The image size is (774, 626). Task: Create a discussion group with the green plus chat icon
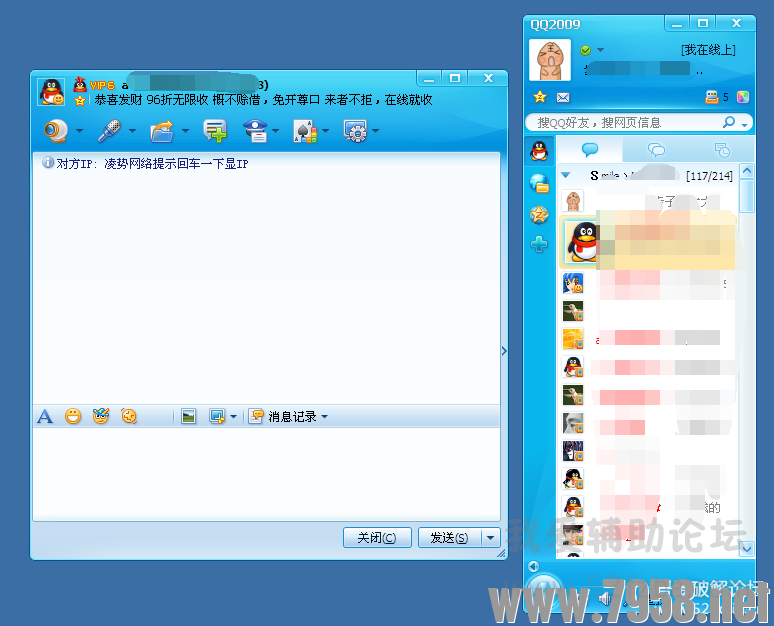click(215, 131)
